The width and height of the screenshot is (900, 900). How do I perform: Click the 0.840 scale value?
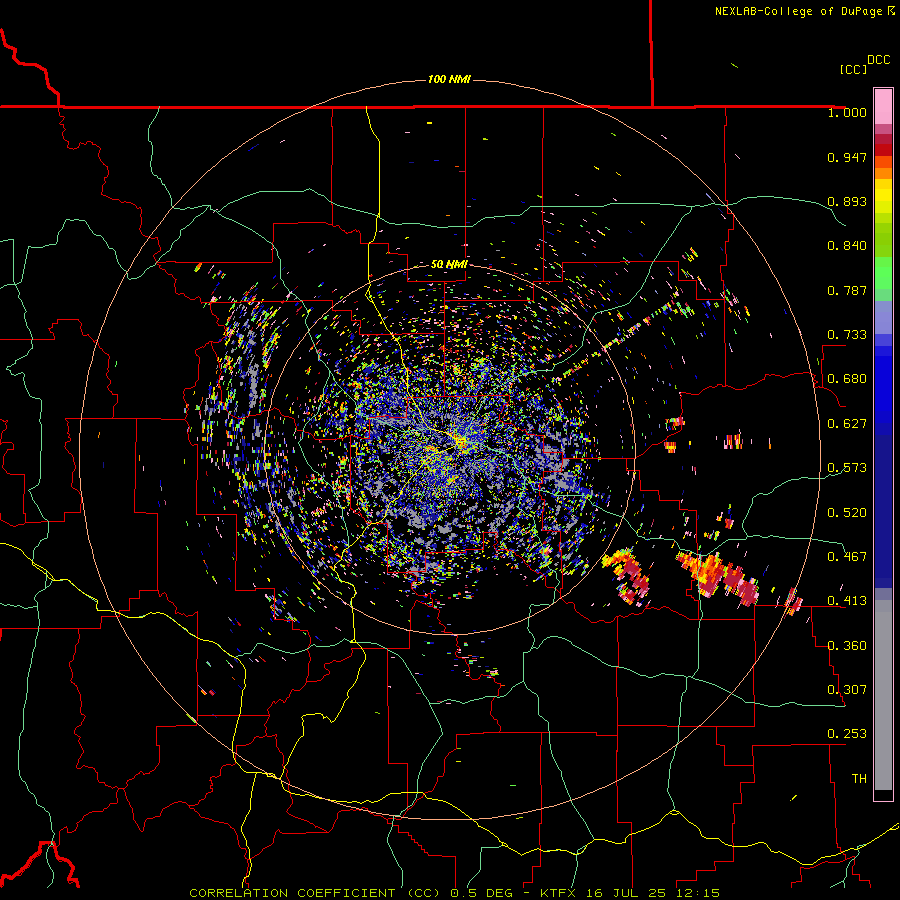[x=847, y=246]
